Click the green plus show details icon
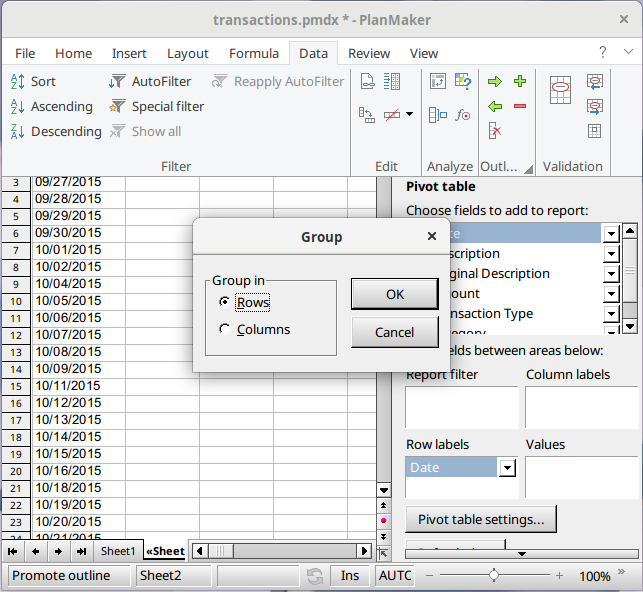Image resolution: width=643 pixels, height=592 pixels. (x=519, y=82)
